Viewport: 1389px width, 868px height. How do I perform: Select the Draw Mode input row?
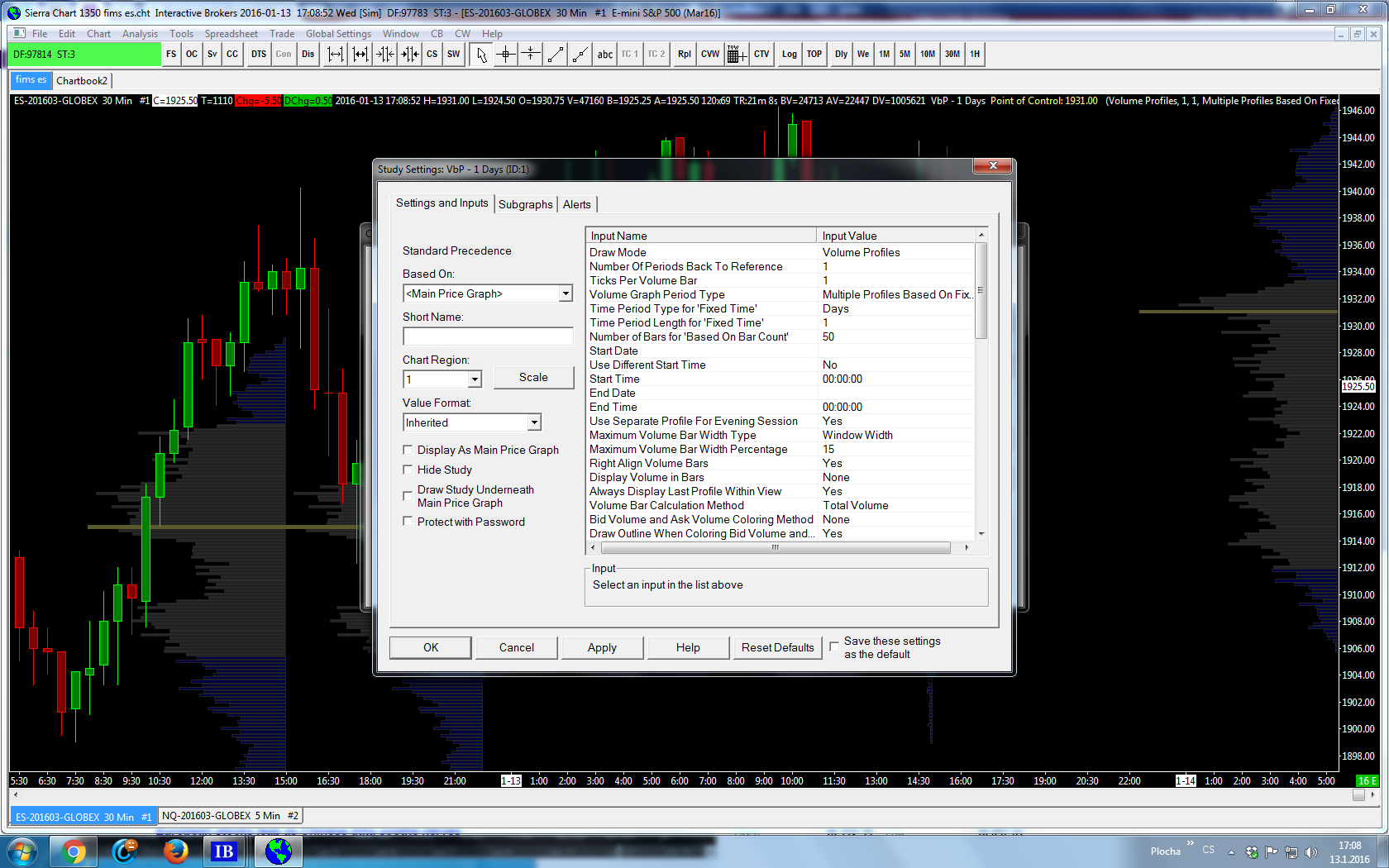(780, 252)
